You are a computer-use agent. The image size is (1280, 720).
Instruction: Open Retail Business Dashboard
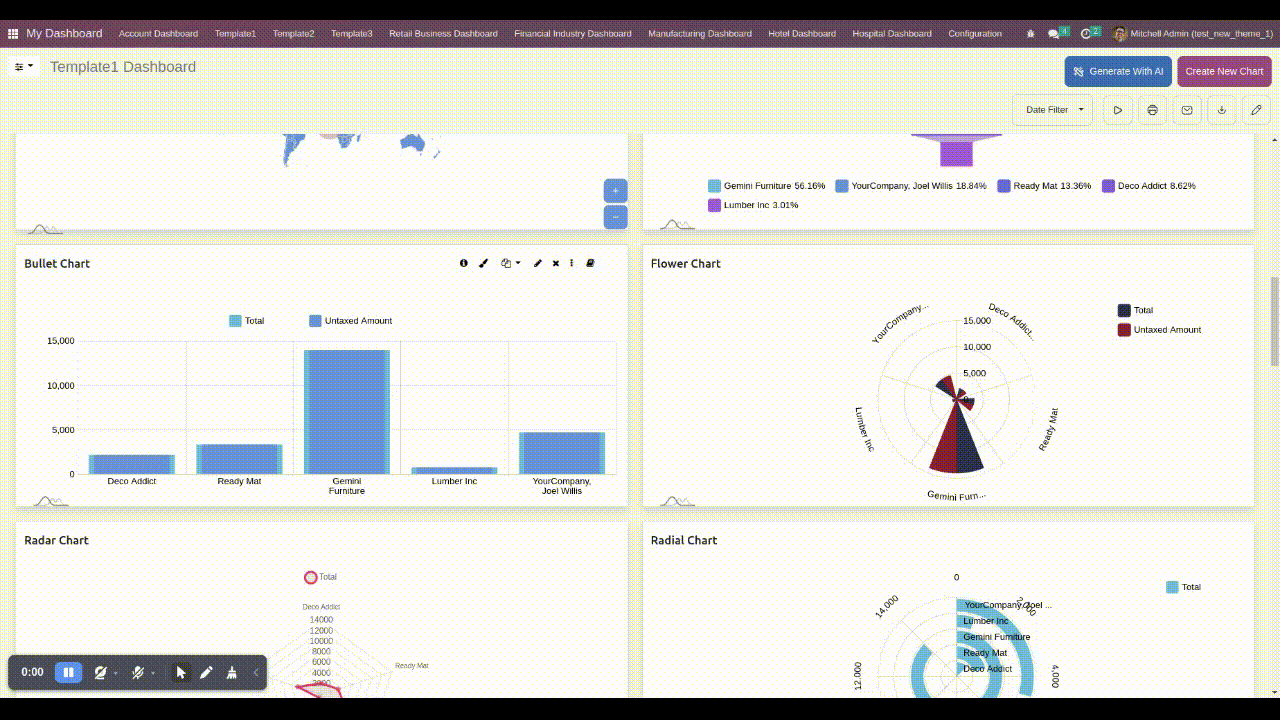(x=443, y=33)
